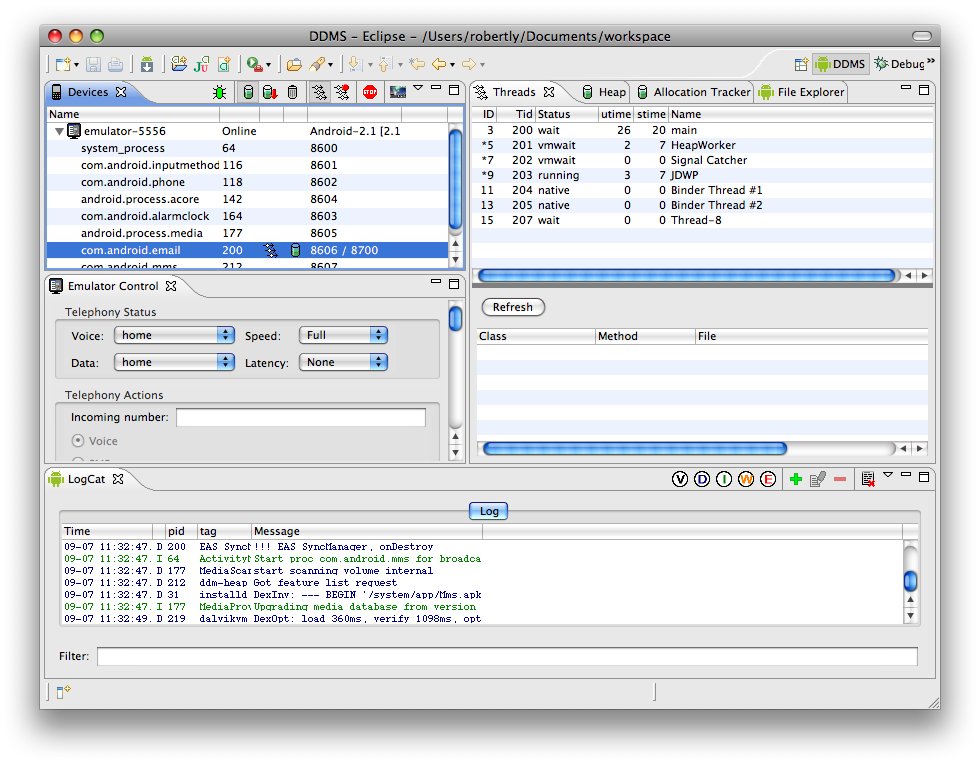Open the Latency dropdown set to None
The height and width of the screenshot is (764, 980).
click(x=342, y=362)
